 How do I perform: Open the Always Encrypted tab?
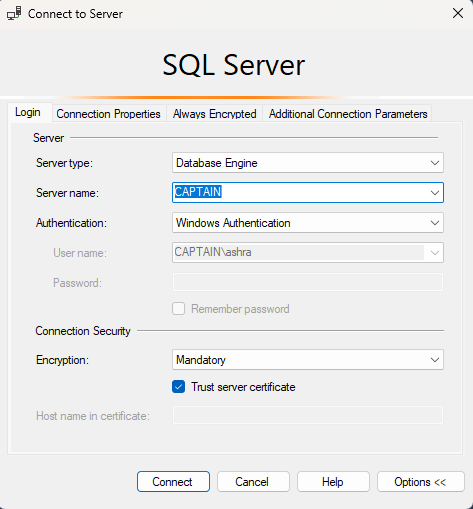click(214, 114)
